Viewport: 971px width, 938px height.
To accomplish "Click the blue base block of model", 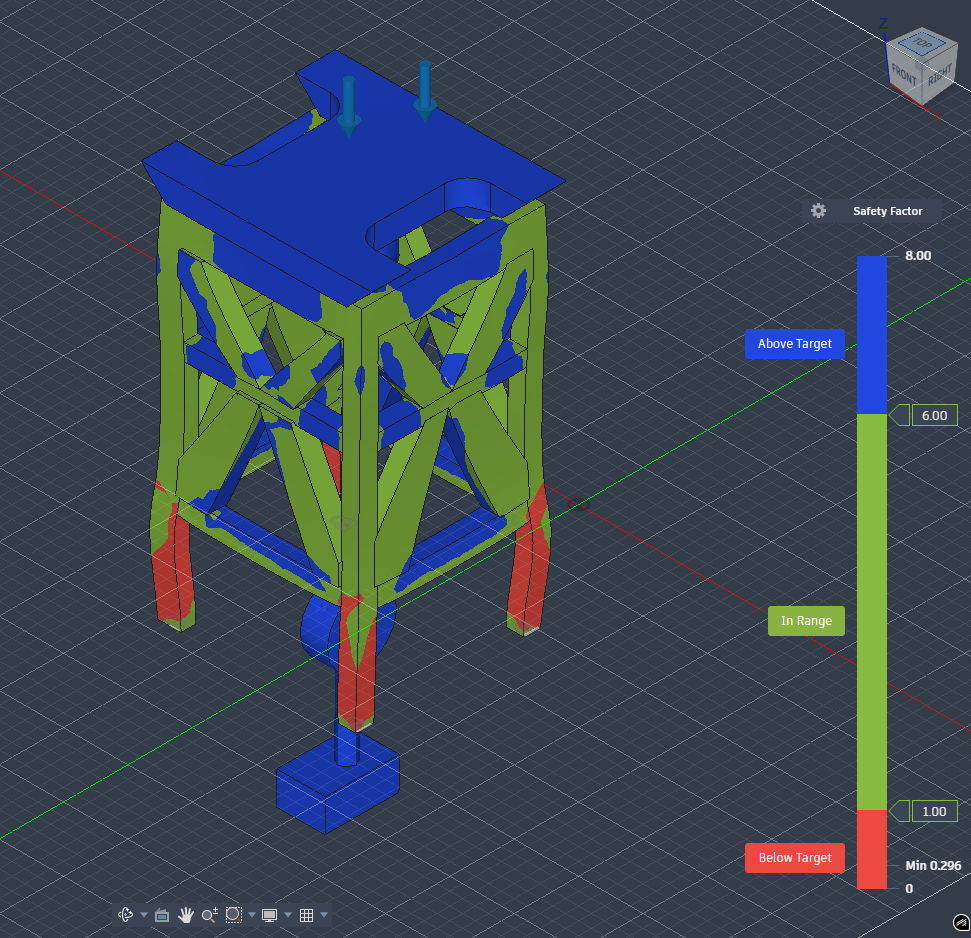I will click(x=337, y=784).
